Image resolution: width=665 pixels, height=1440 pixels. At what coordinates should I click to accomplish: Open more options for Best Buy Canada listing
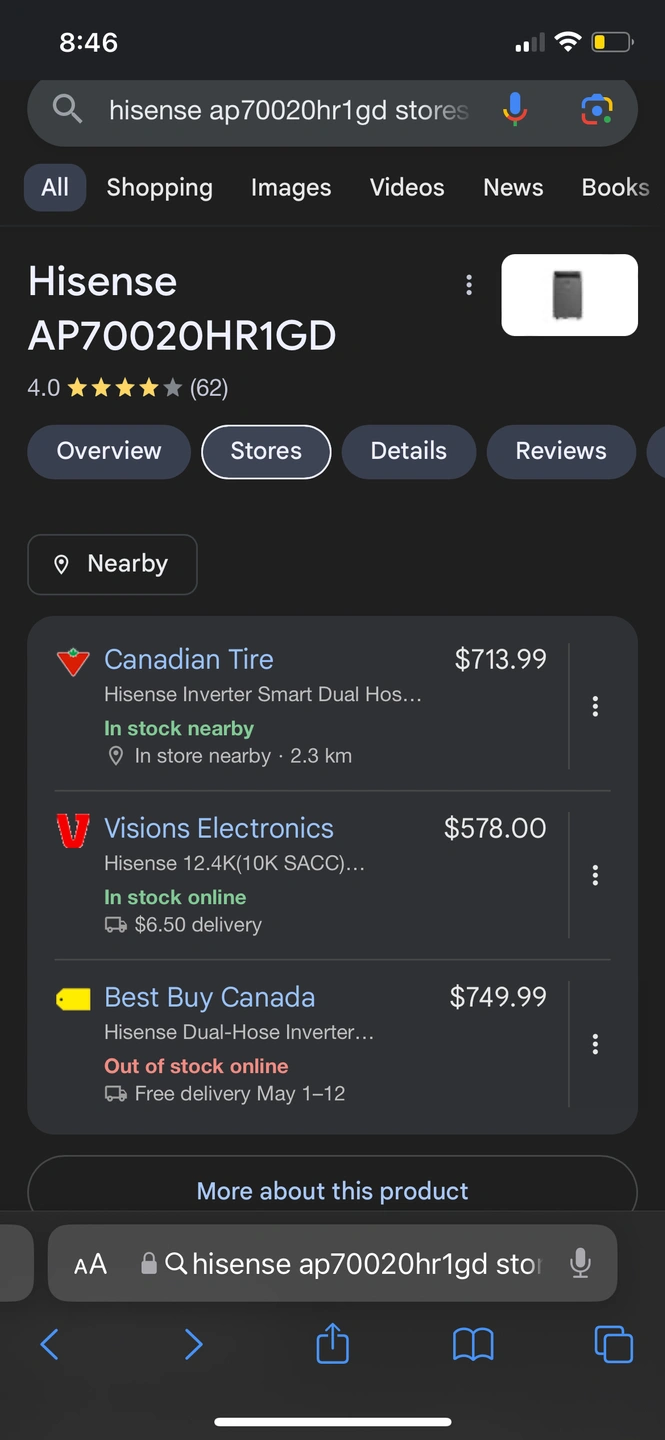(x=595, y=1044)
